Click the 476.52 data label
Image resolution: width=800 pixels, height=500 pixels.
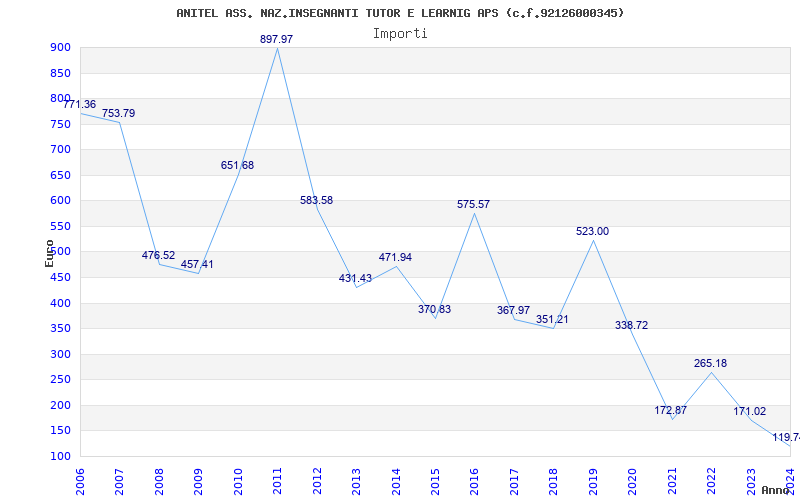158,255
